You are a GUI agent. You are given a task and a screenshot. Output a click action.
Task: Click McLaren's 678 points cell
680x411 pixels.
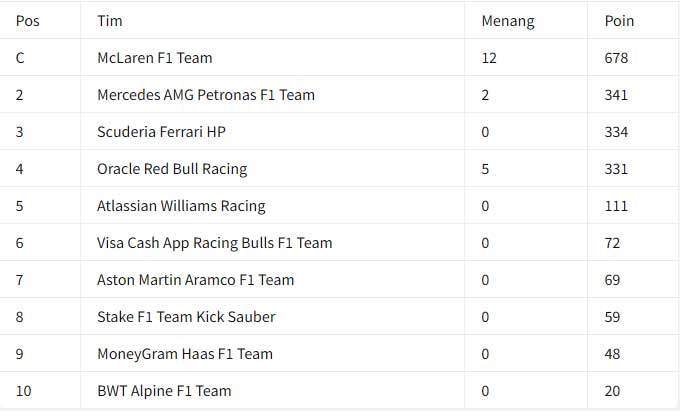pos(616,58)
